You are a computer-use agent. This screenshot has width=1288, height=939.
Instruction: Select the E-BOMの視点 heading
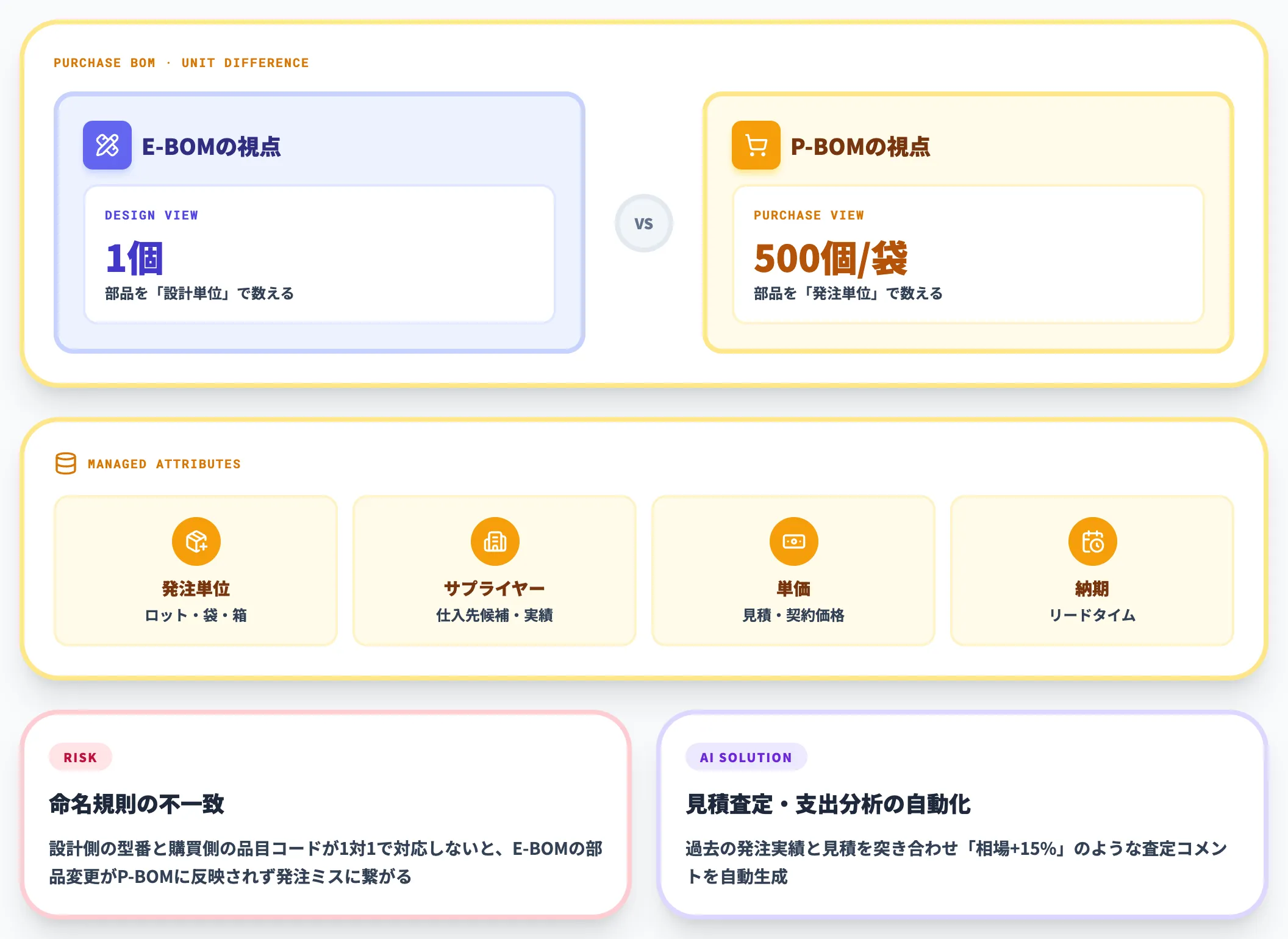(211, 146)
